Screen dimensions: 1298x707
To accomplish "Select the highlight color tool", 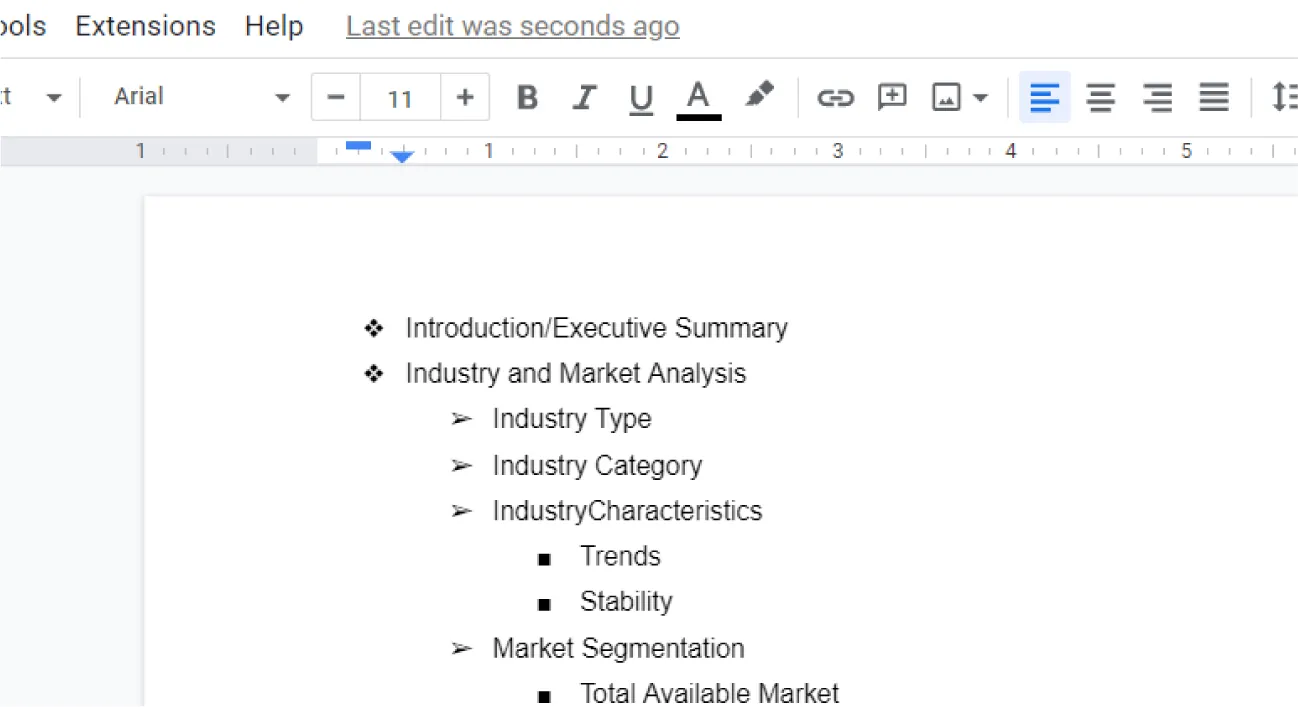I will (759, 97).
